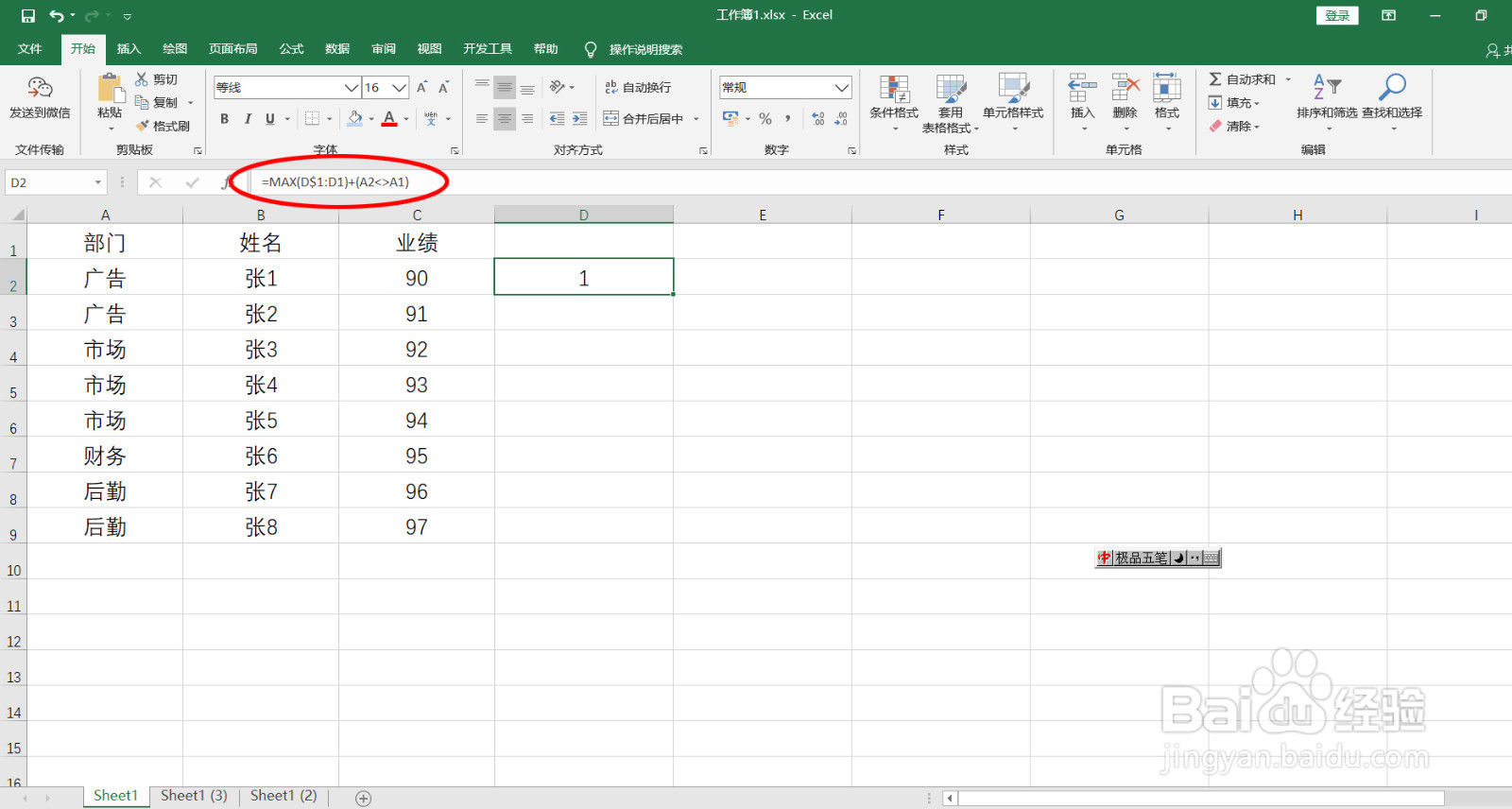
Task: Open Sort and Filter
Action: coord(1327,100)
